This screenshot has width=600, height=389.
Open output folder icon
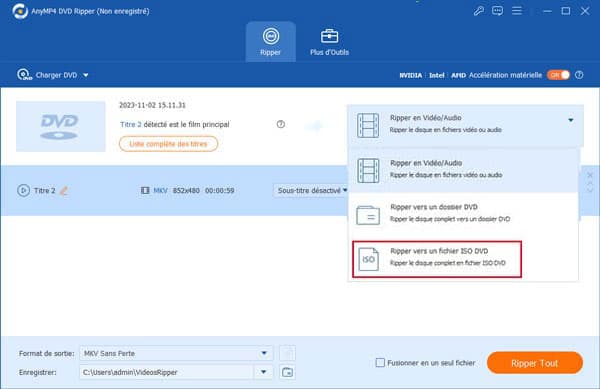coord(287,372)
